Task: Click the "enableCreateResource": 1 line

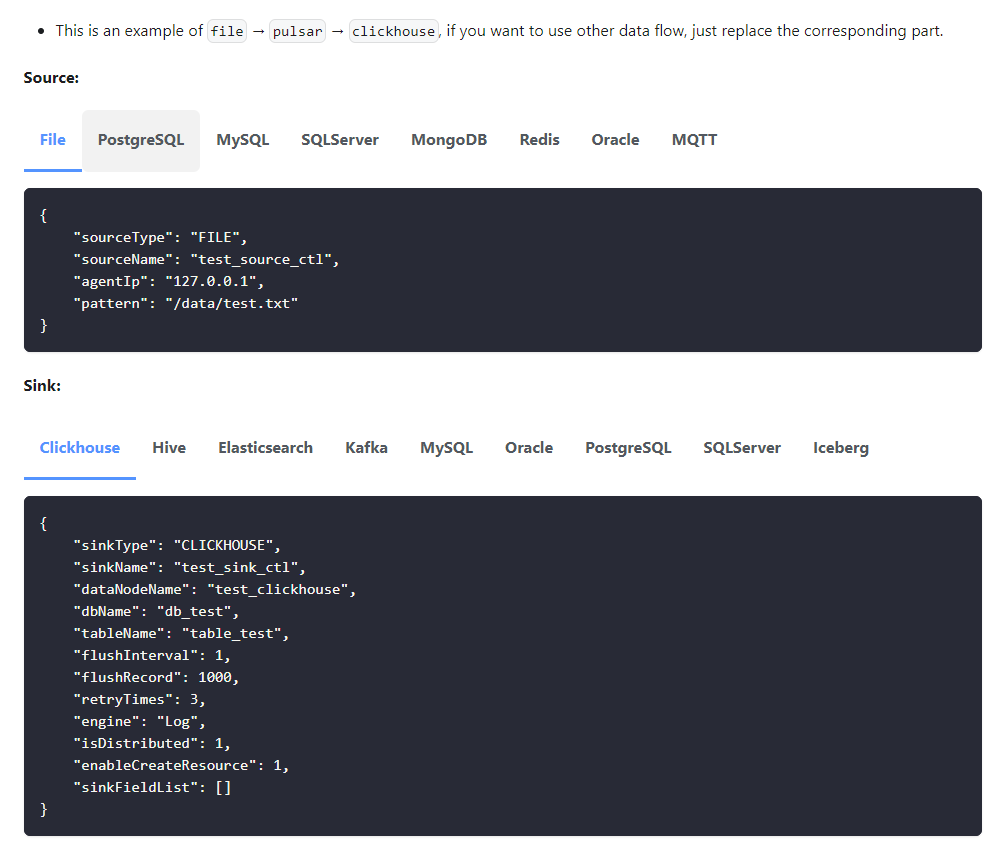Action: [x=181, y=766]
